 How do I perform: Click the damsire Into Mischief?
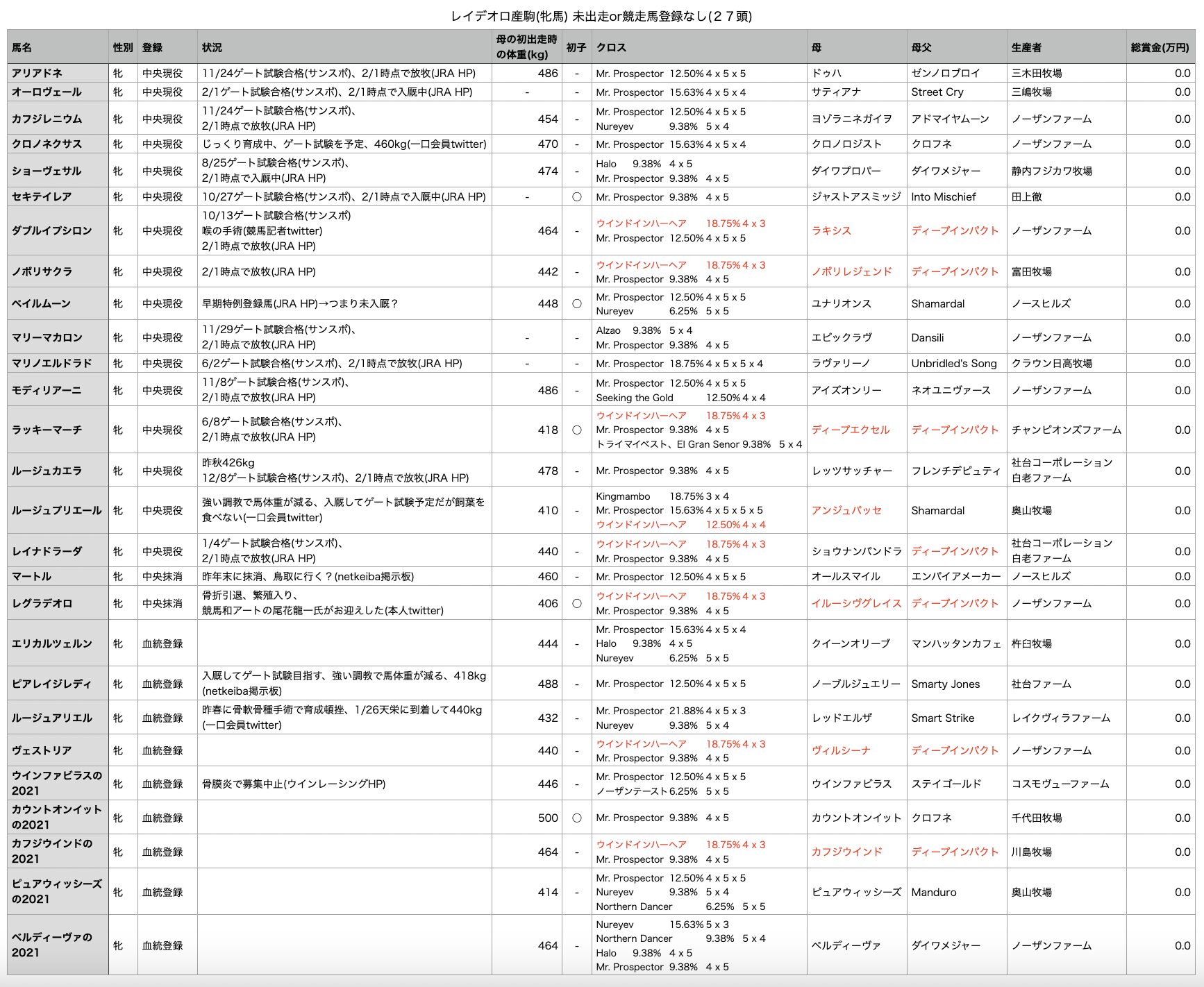(x=944, y=196)
